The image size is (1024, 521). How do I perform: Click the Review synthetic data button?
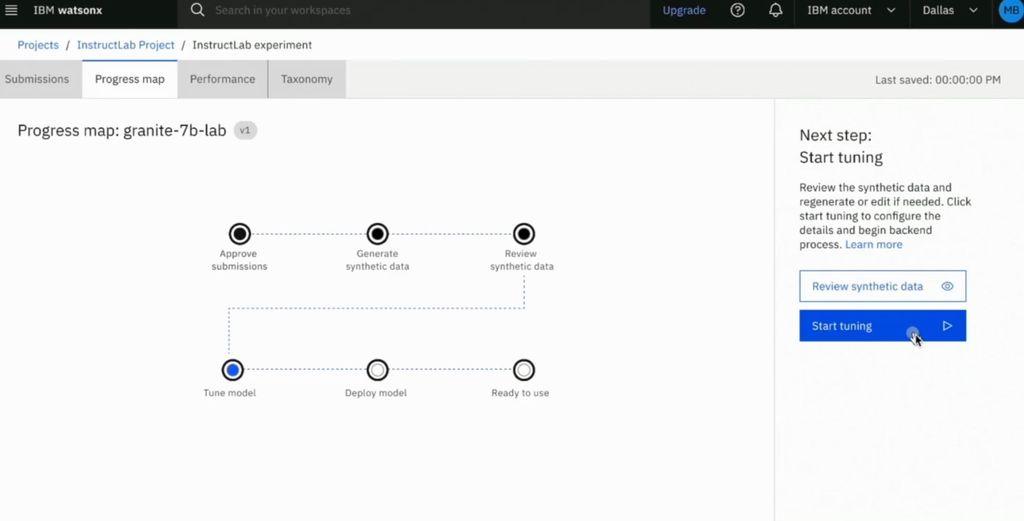(882, 286)
